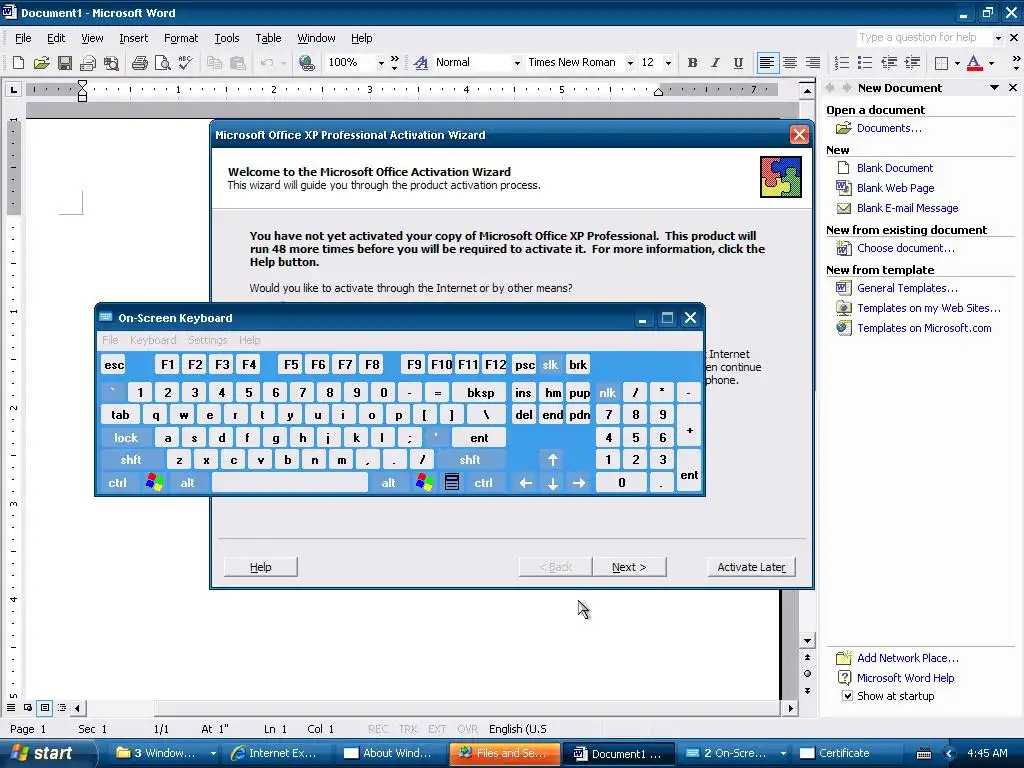Open the Format menu
The width and height of the screenshot is (1024, 768).
181,38
